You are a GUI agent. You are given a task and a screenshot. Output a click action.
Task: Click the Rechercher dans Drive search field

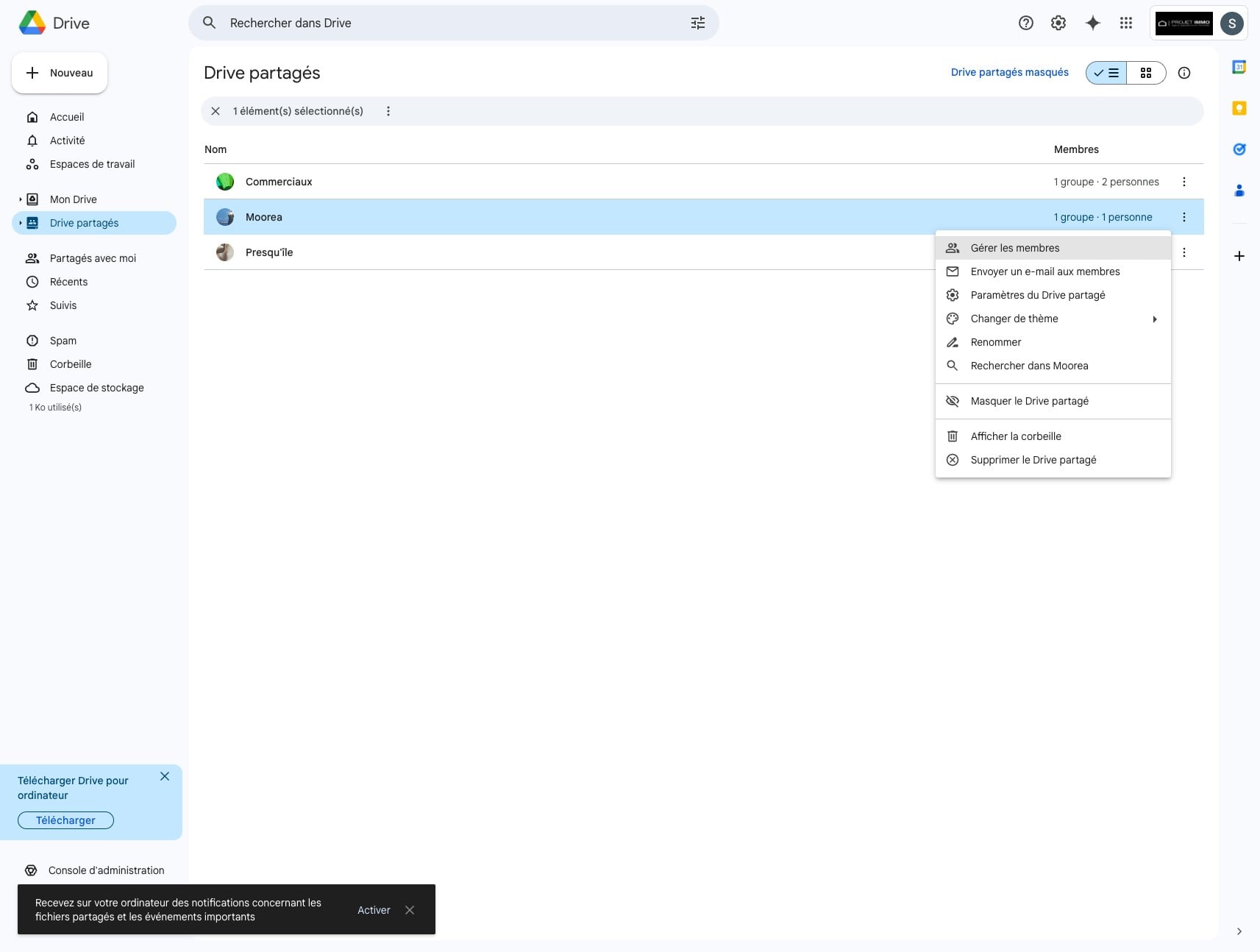coord(441,23)
